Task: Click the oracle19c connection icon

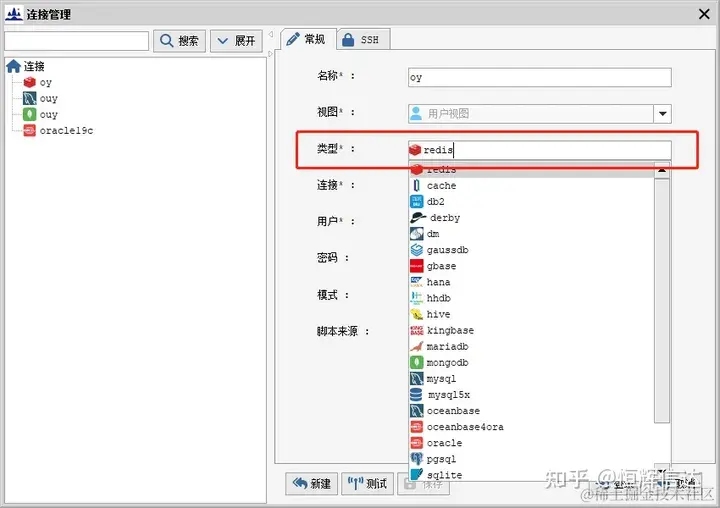Action: pos(29,130)
